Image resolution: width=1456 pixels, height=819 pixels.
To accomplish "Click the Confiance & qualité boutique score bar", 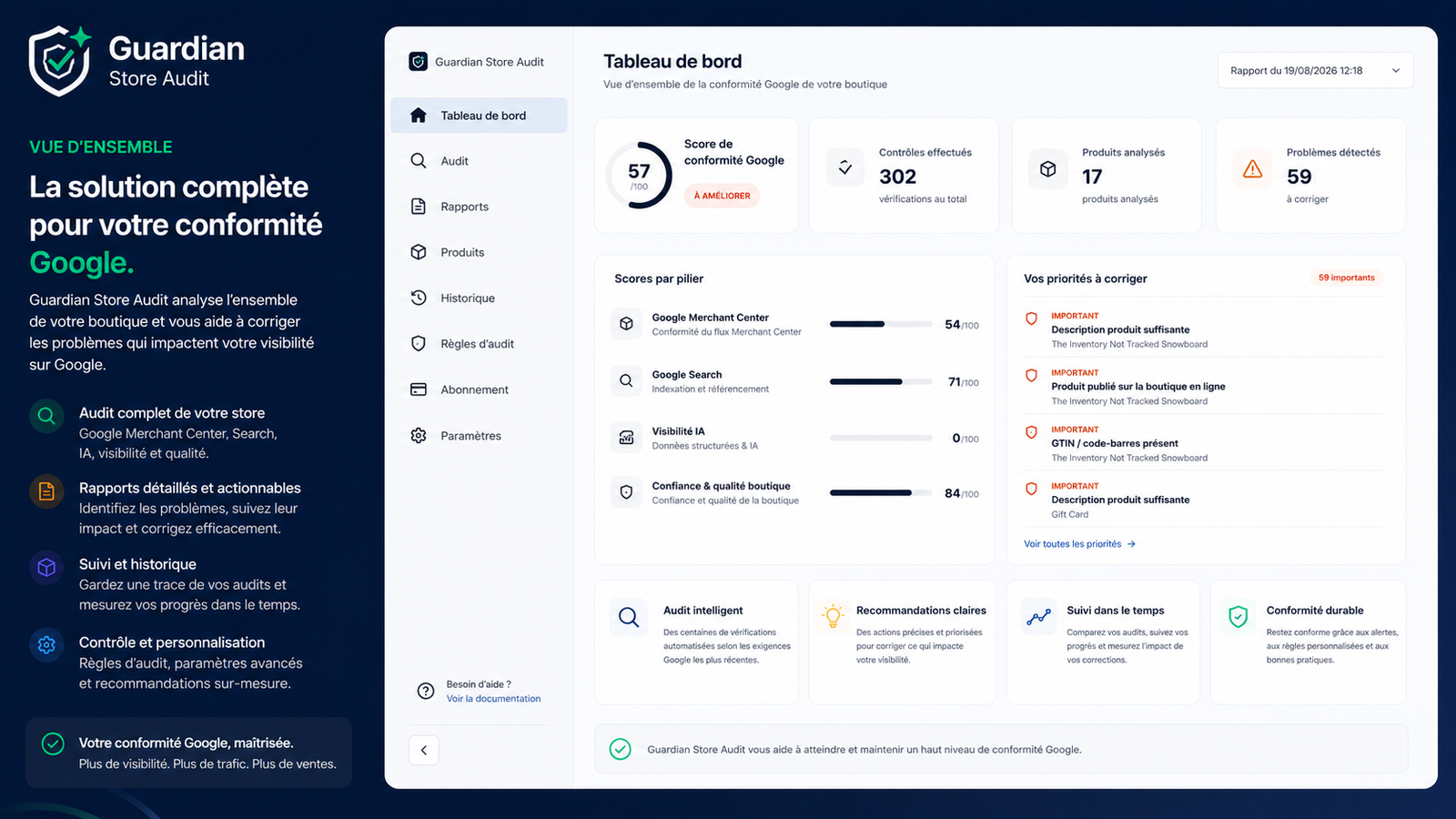I will point(881,492).
